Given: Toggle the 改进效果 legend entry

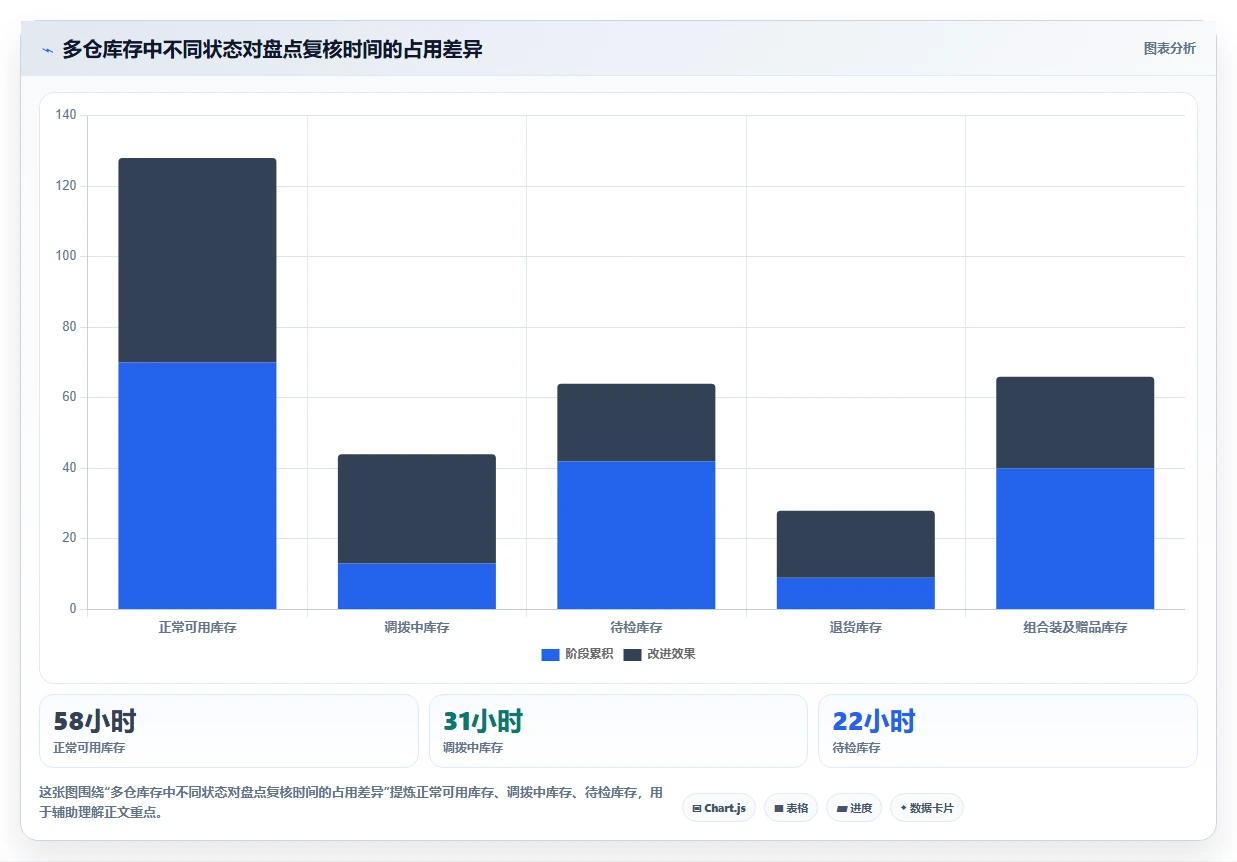Looking at the screenshot, I should click(x=659, y=654).
